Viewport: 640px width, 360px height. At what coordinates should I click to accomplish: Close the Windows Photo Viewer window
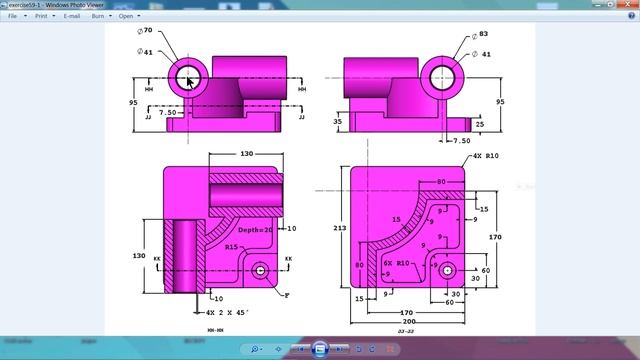[628, 4]
